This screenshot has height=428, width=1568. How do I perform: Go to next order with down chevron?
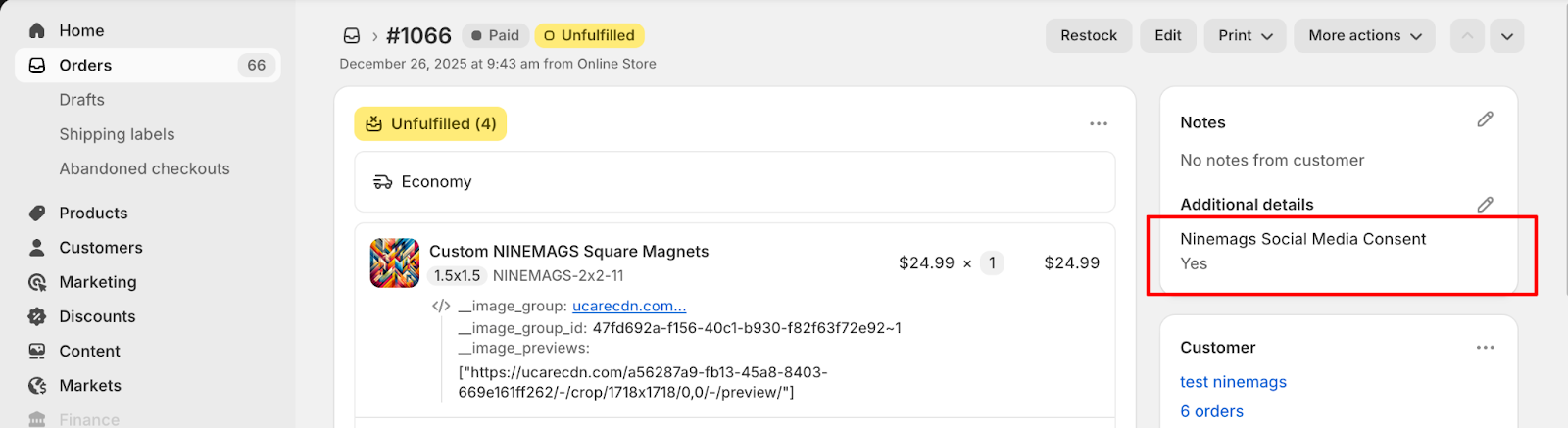tap(1506, 36)
